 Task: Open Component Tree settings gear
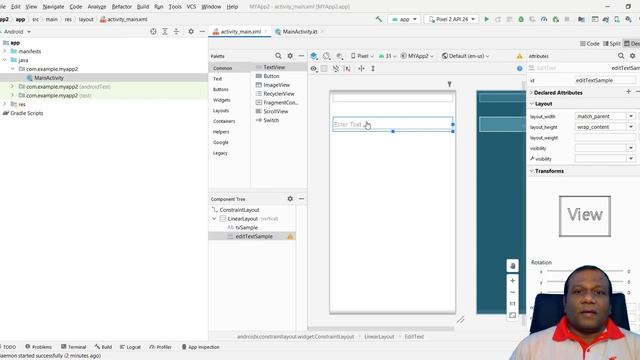tap(290, 199)
